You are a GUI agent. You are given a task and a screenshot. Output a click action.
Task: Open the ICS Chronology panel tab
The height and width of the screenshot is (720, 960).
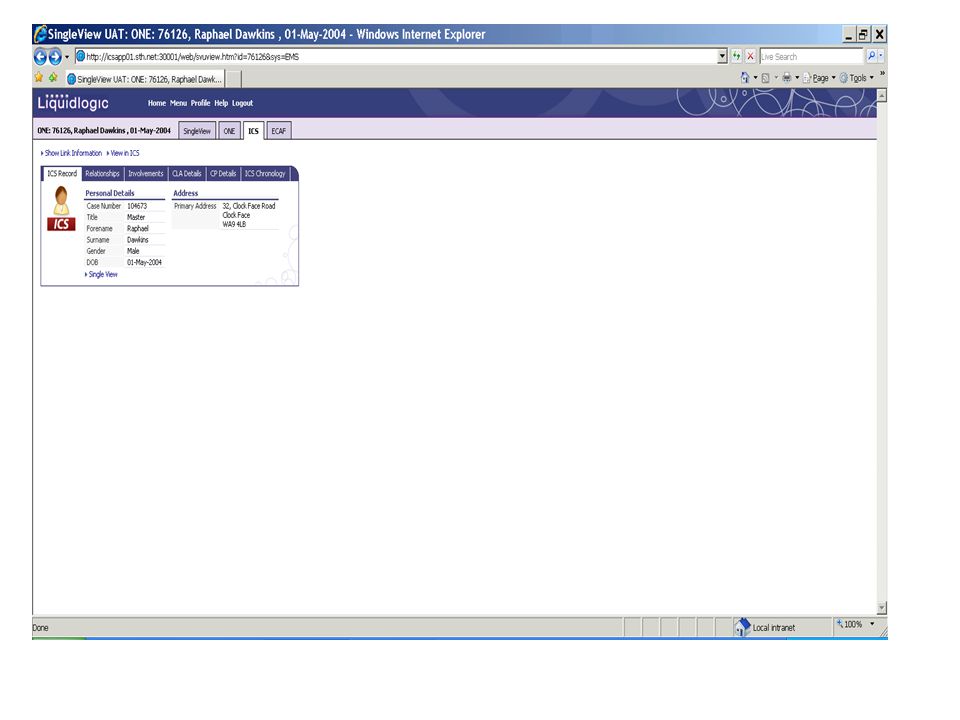[x=265, y=174]
